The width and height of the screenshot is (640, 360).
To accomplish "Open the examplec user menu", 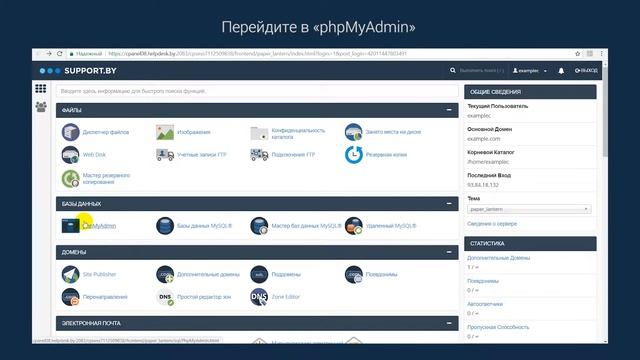I will coord(530,71).
